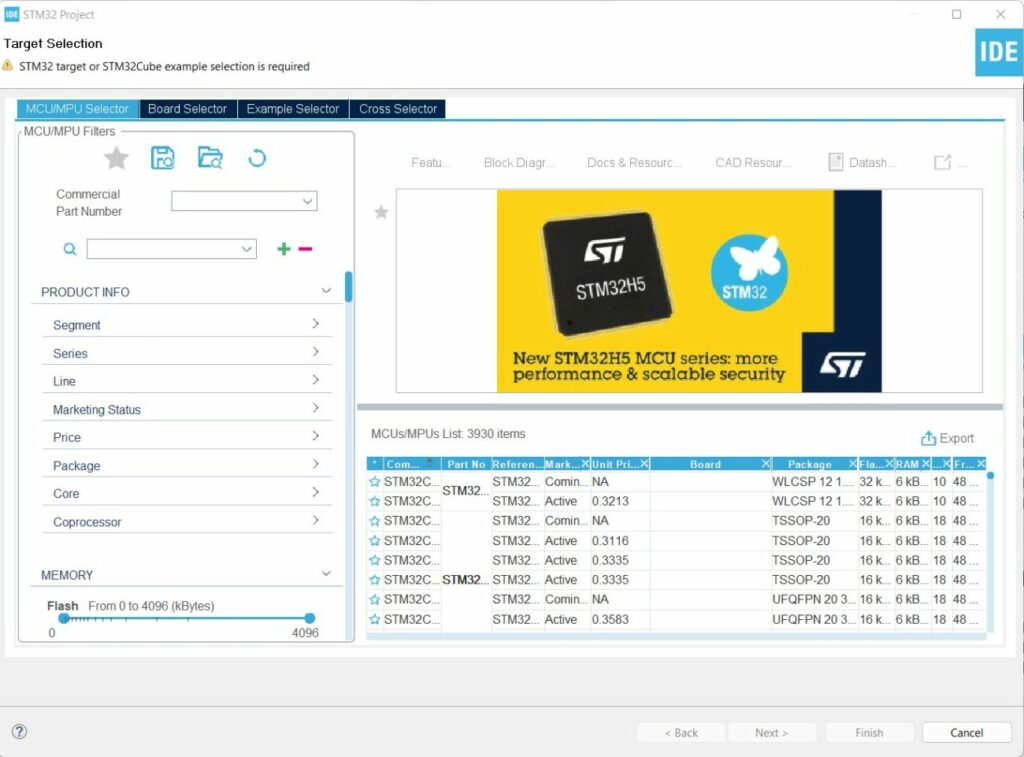Switch to the Board Selector tab
The image size is (1024, 757).
(187, 109)
